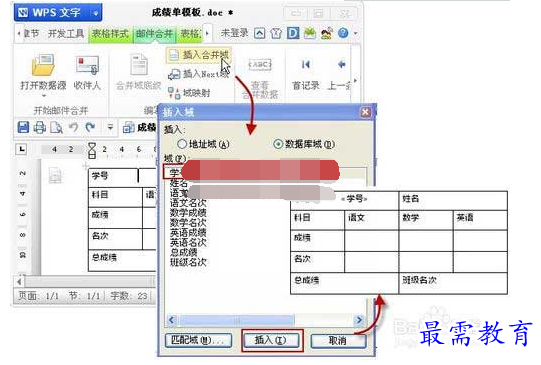Click the 域映射 ribbon command
The width and height of the screenshot is (541, 365).
tap(189, 93)
